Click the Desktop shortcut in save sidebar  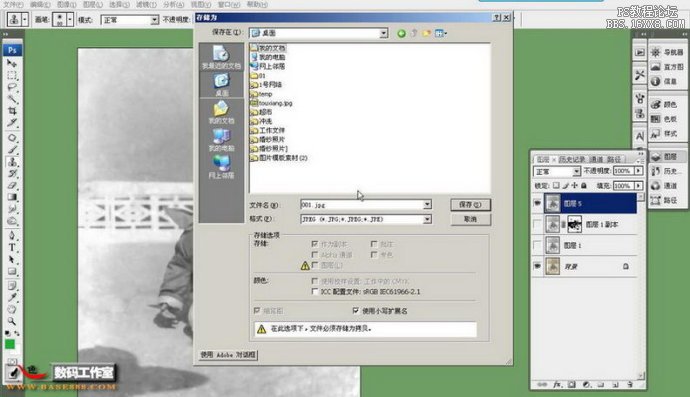(x=221, y=85)
